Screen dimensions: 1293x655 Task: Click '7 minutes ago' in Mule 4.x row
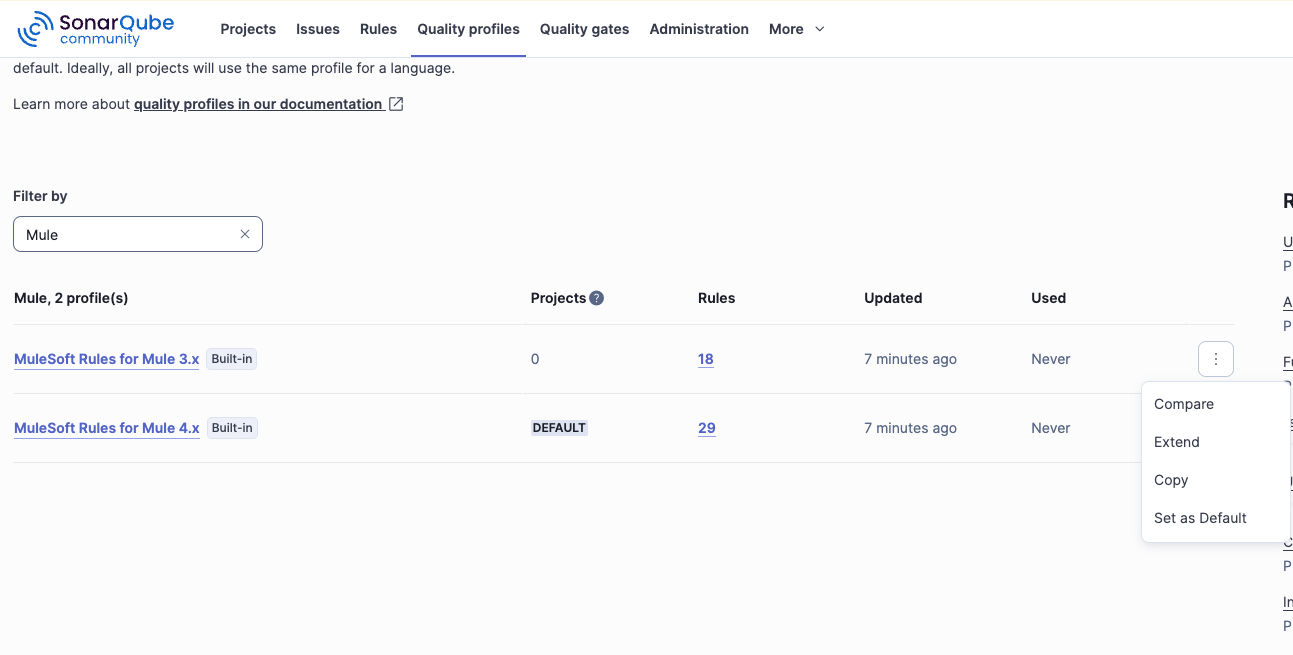[910, 428]
